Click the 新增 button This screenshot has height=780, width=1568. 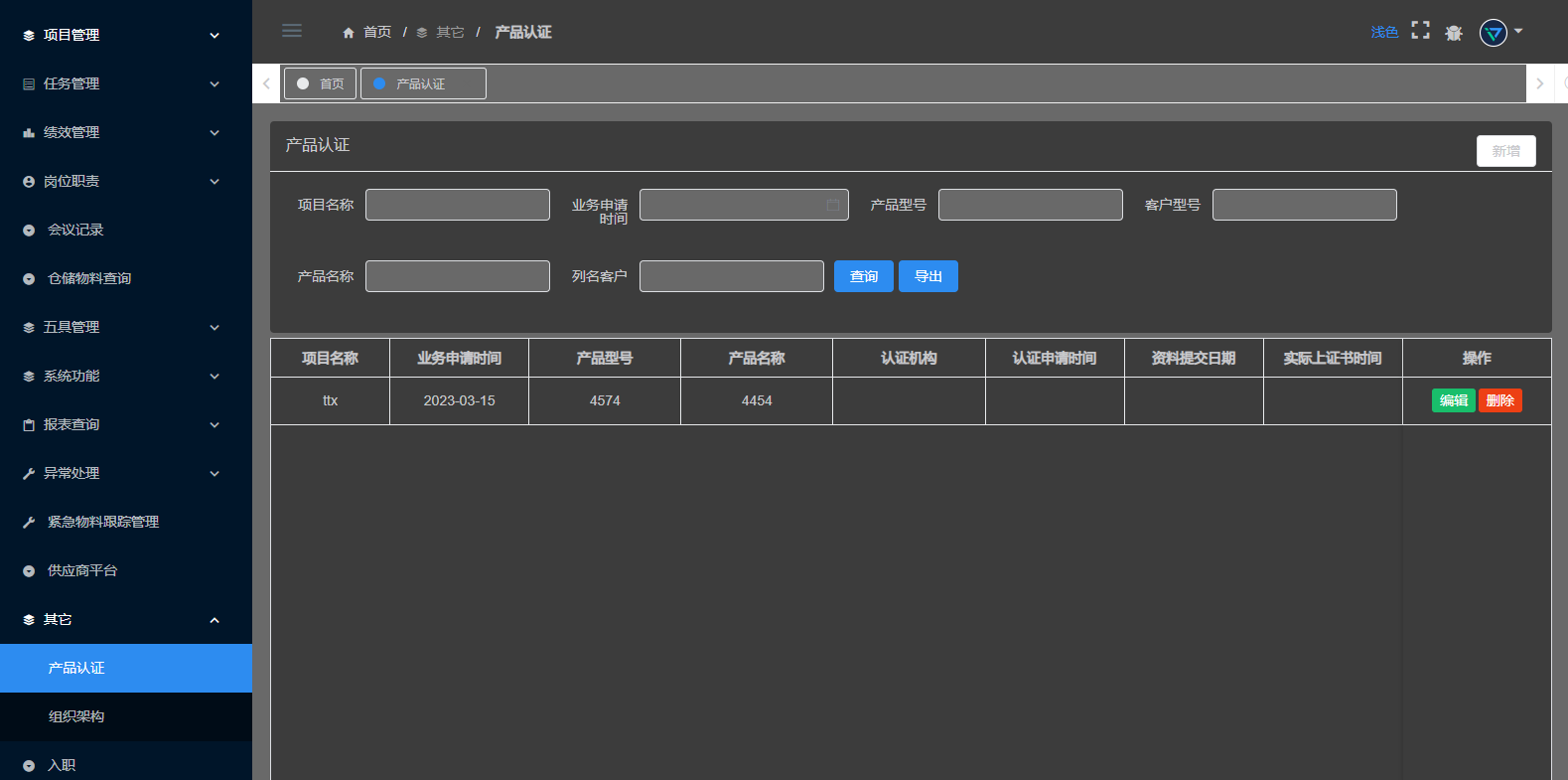tap(1505, 151)
